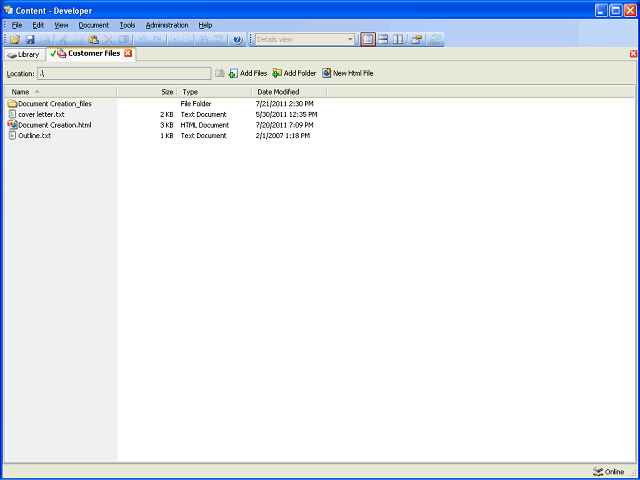The height and width of the screenshot is (480, 640).
Task: Click the 7/21/2011 2:30 PM date cell
Action: click(284, 104)
